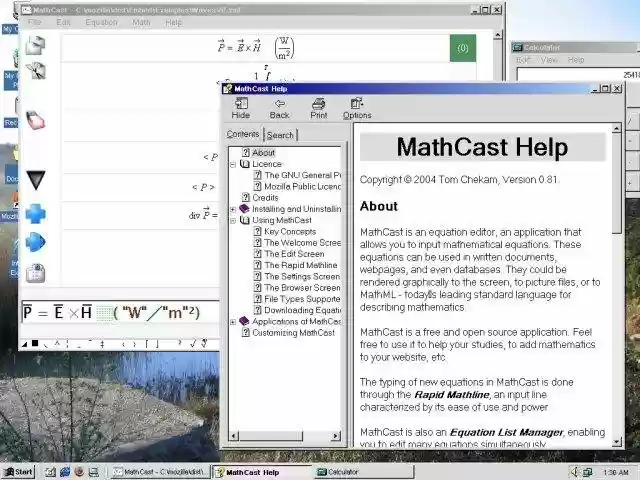Open the Credits help topic
Screen dimensions: 640x480
[265, 198]
